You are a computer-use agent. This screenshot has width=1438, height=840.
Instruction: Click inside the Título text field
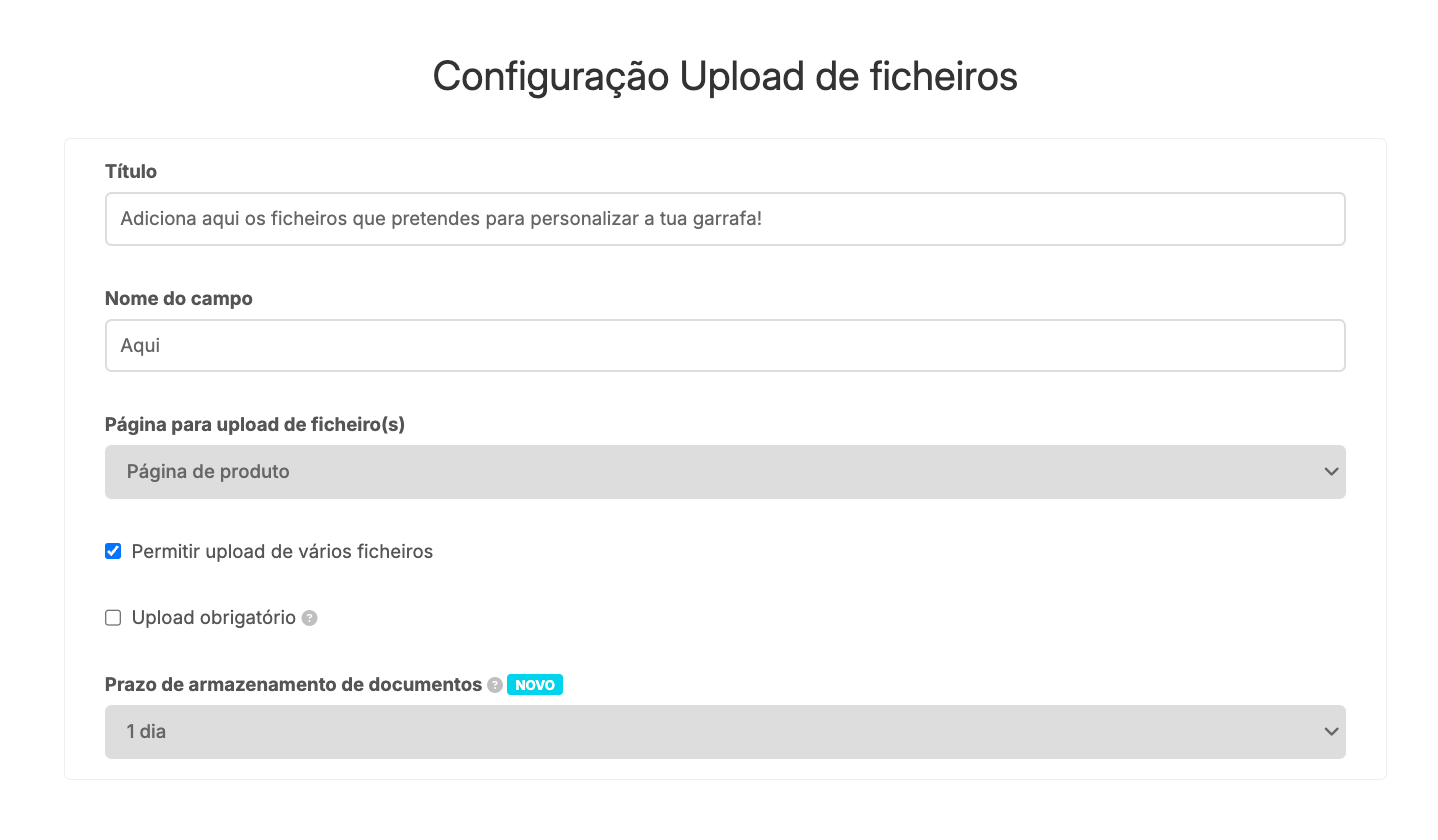coord(725,218)
